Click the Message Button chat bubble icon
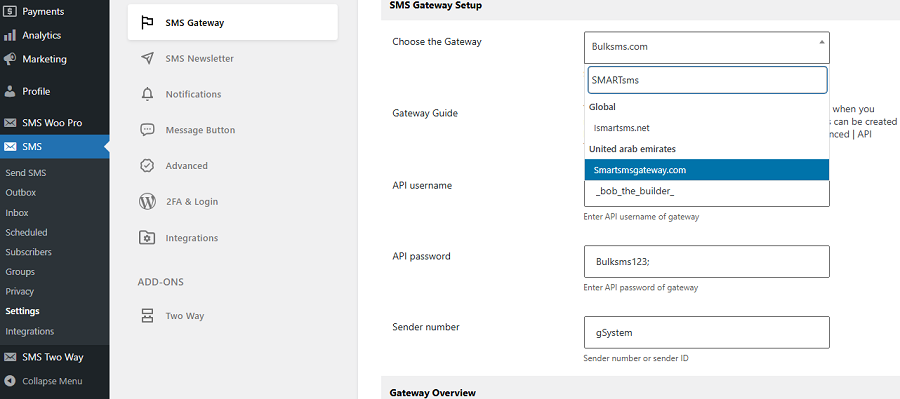Viewport: 900px width, 399px height. [148, 130]
